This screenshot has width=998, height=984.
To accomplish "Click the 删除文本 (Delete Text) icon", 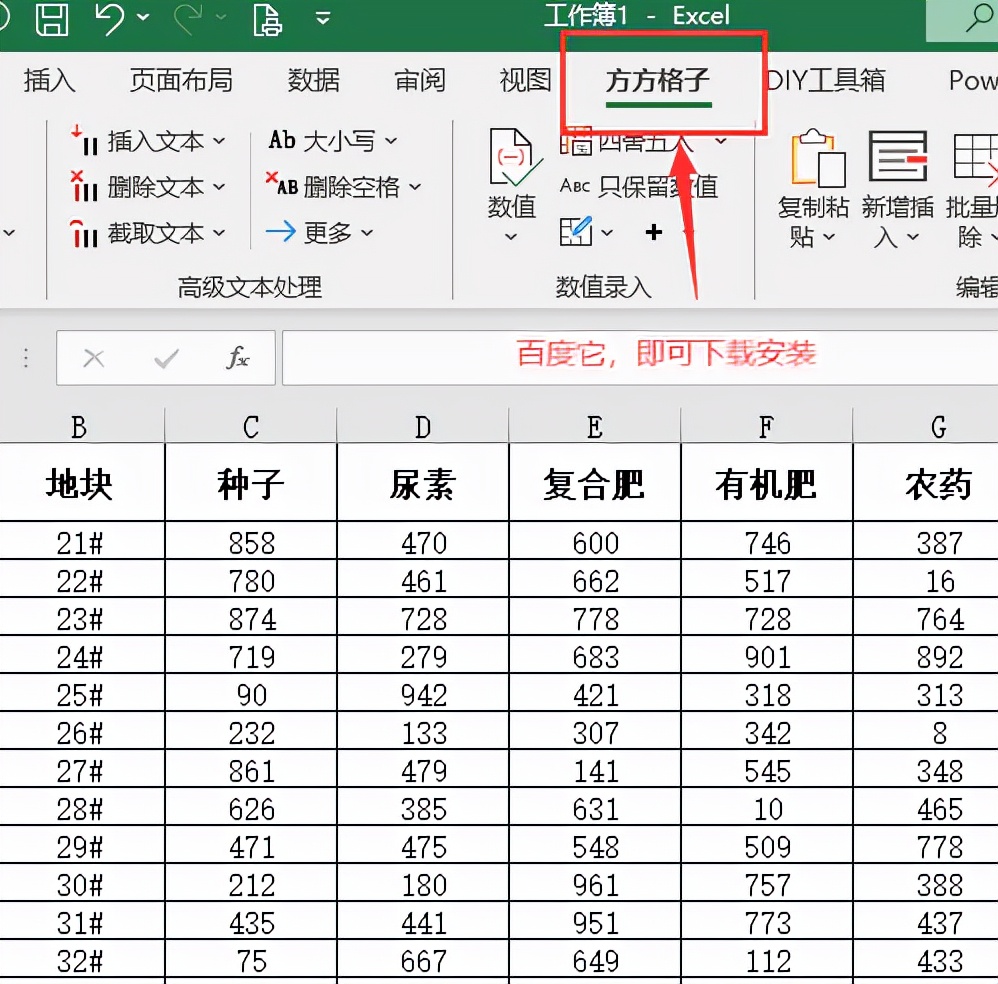I will point(84,187).
